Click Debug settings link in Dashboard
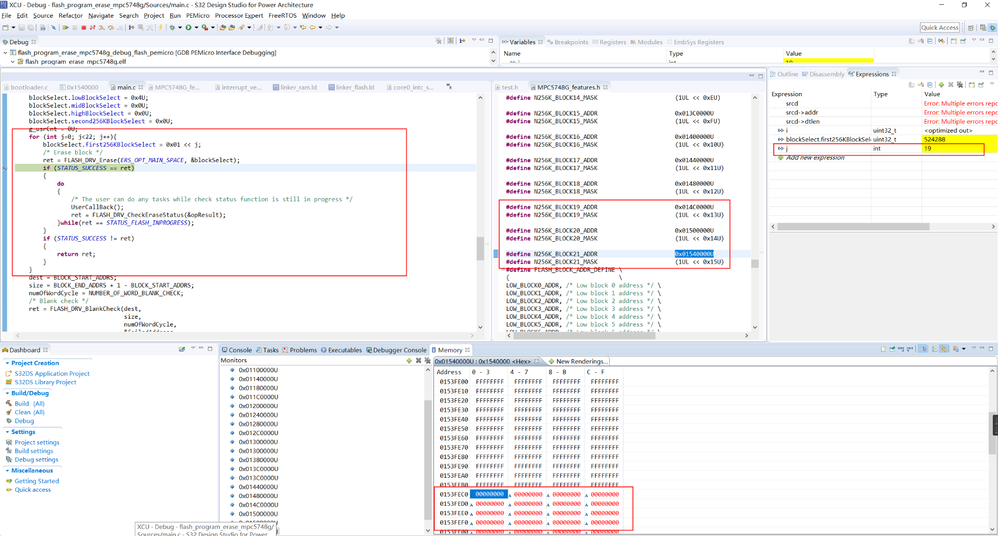This screenshot has height=536, width=998. click(36, 460)
